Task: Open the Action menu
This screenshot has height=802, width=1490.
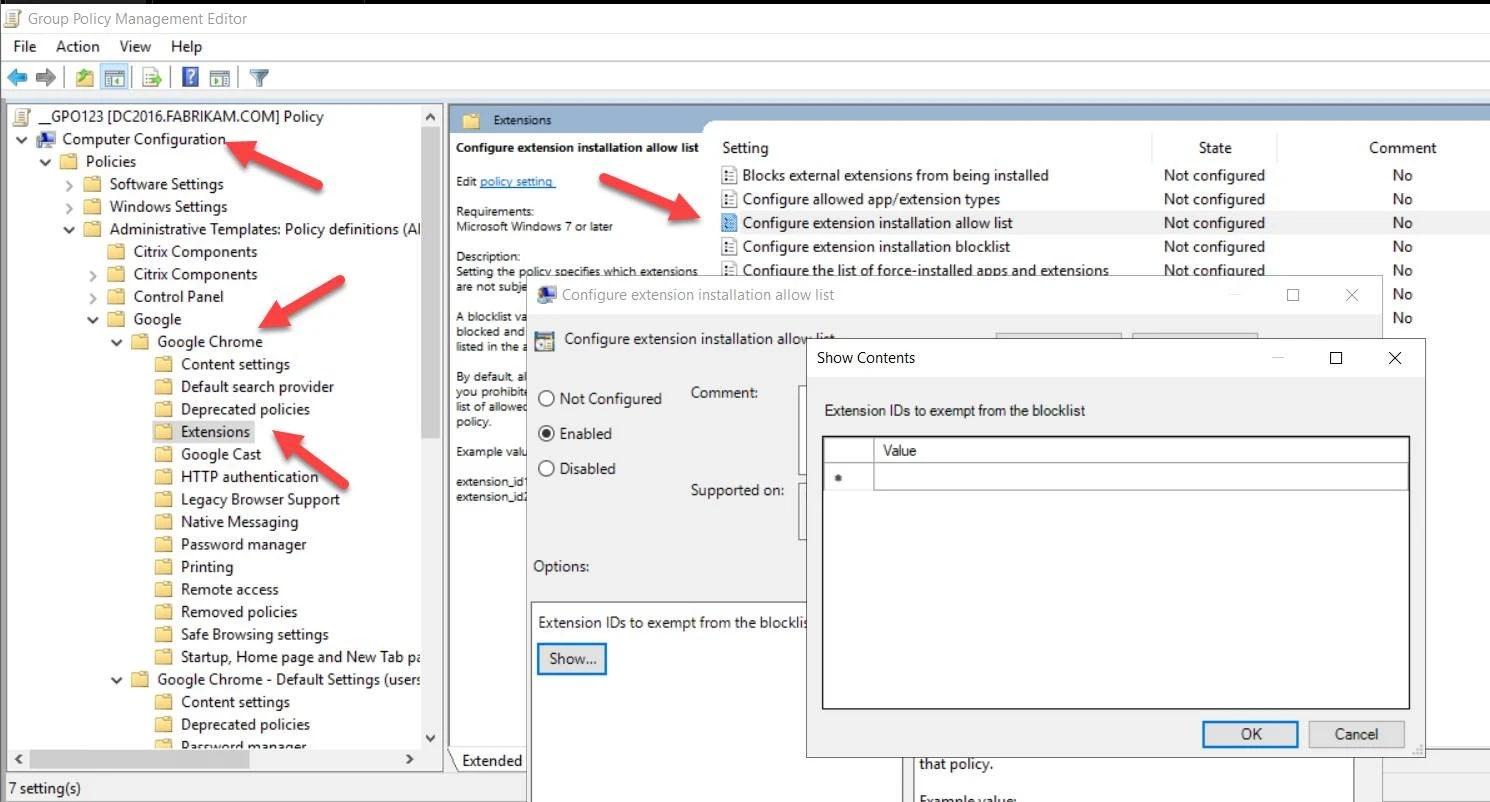Action: (77, 46)
